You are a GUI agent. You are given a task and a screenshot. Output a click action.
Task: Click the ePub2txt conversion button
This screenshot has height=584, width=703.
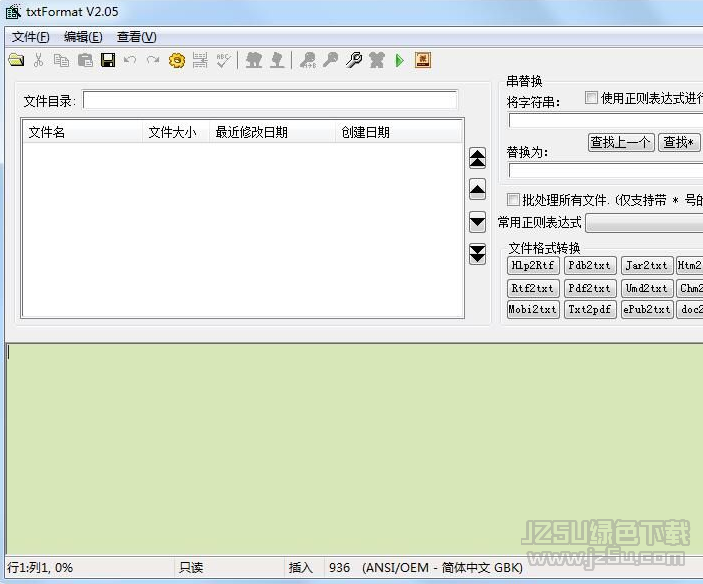pos(647,309)
